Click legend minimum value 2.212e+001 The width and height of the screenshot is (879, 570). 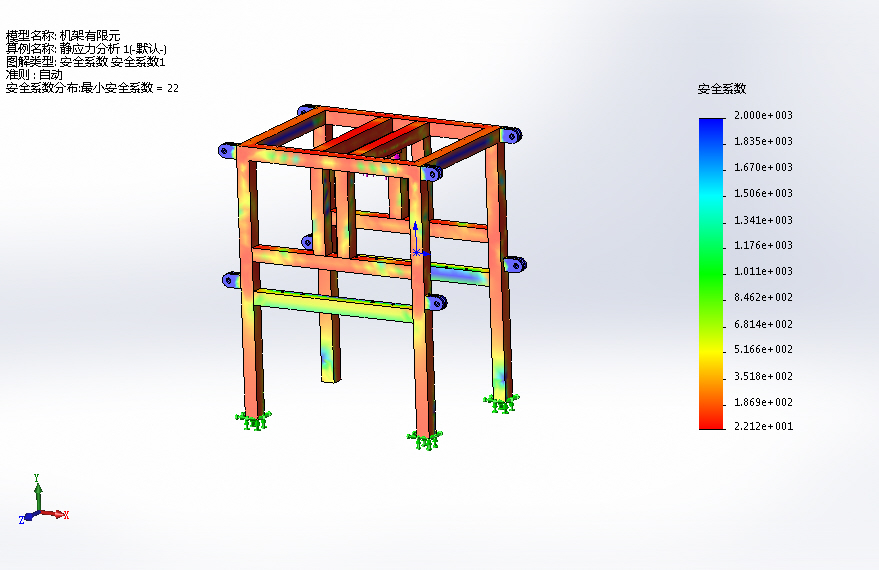(x=763, y=426)
